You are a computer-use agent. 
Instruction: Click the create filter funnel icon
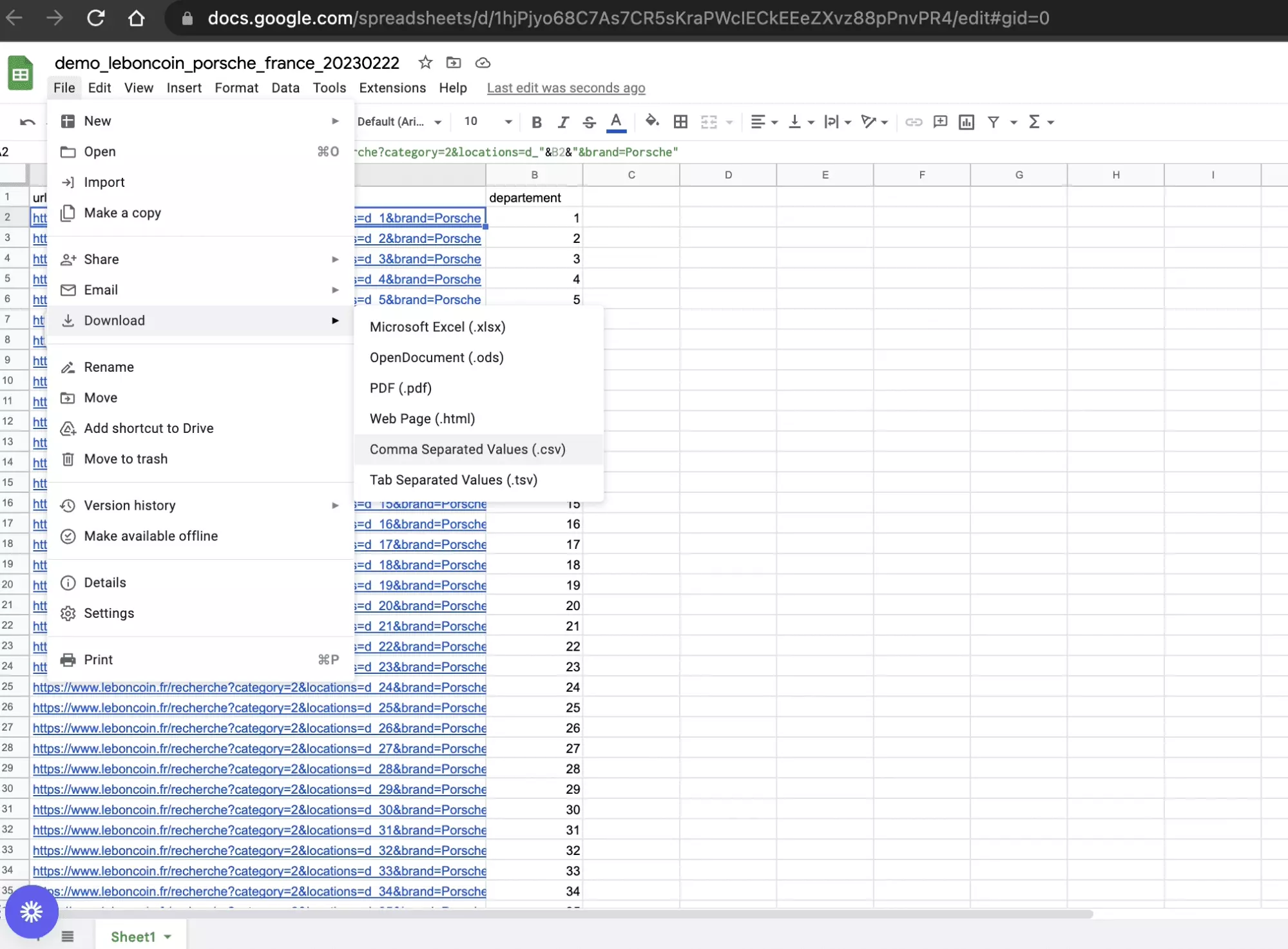(x=994, y=122)
